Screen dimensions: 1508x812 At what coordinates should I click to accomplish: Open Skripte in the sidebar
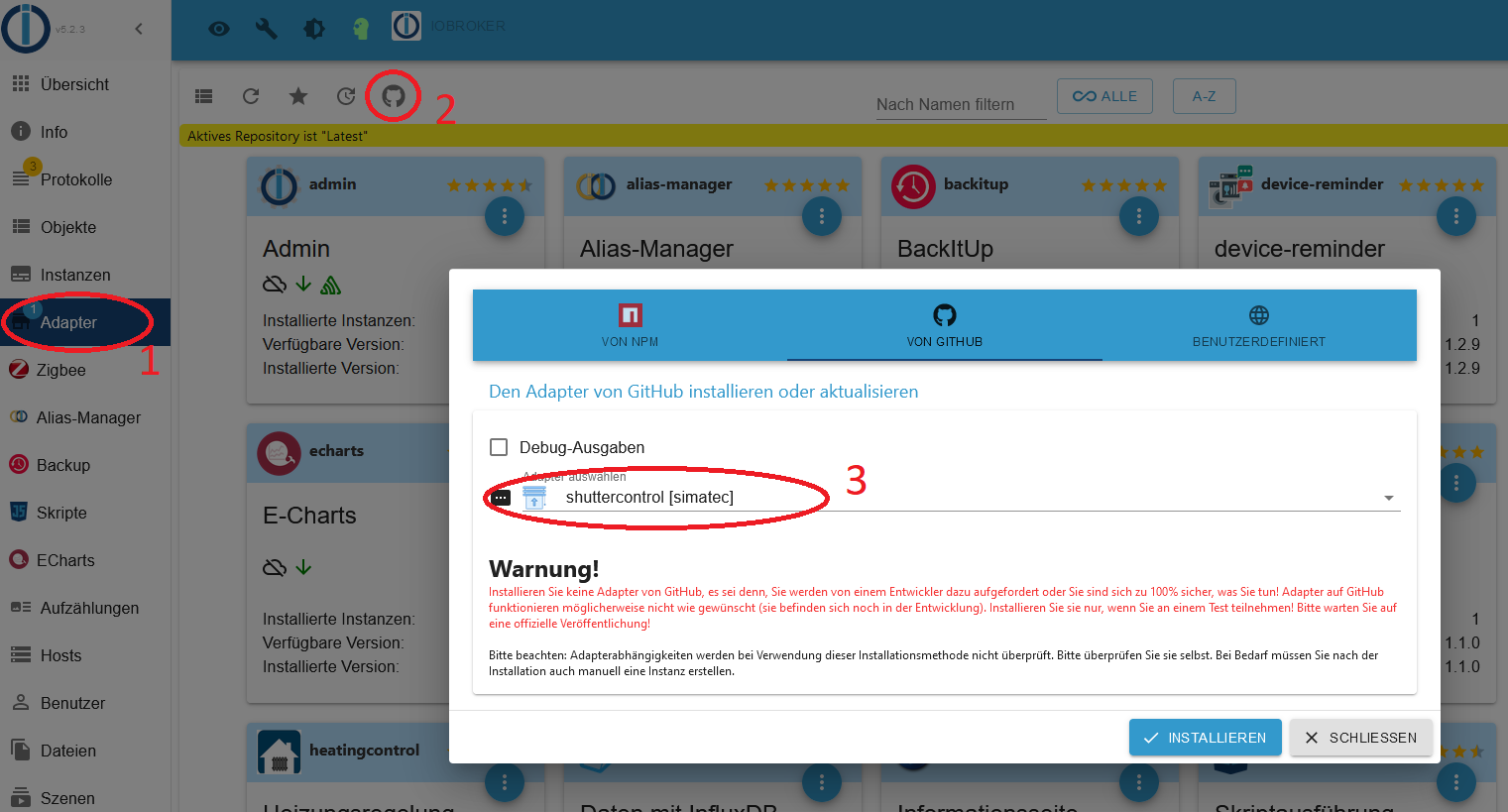[x=85, y=513]
